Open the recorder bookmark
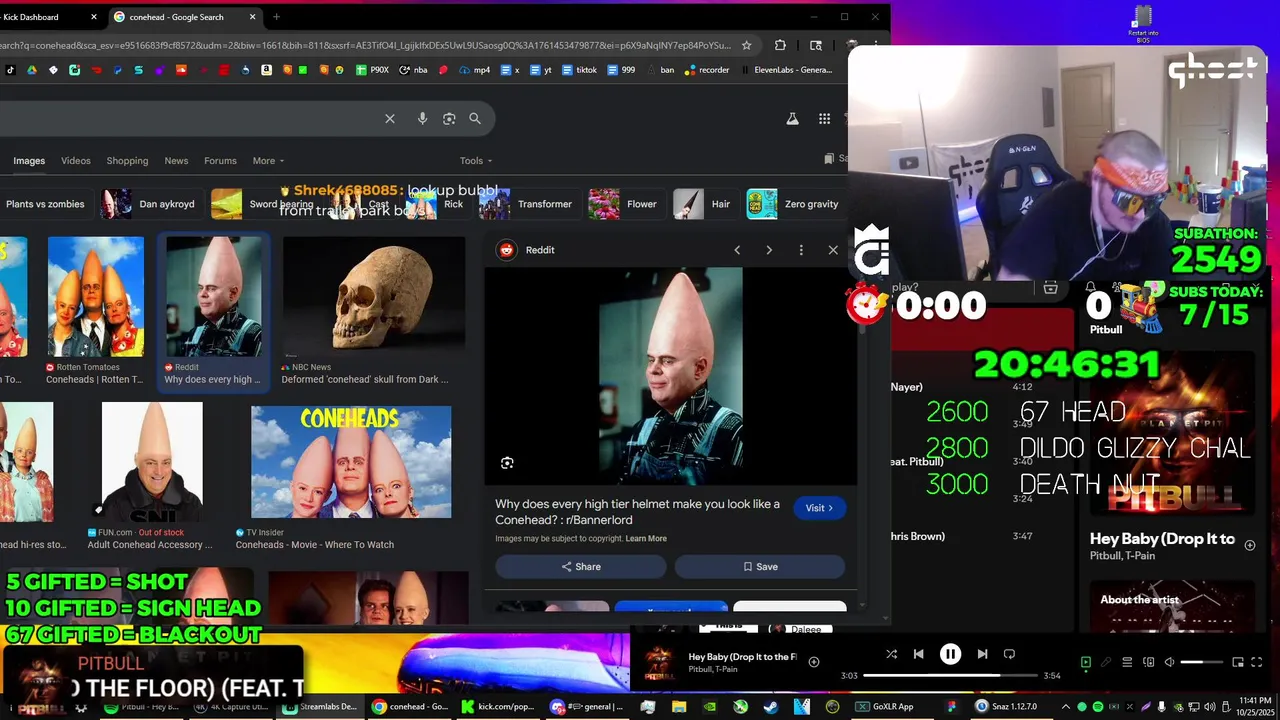The width and height of the screenshot is (1280, 720). point(707,70)
